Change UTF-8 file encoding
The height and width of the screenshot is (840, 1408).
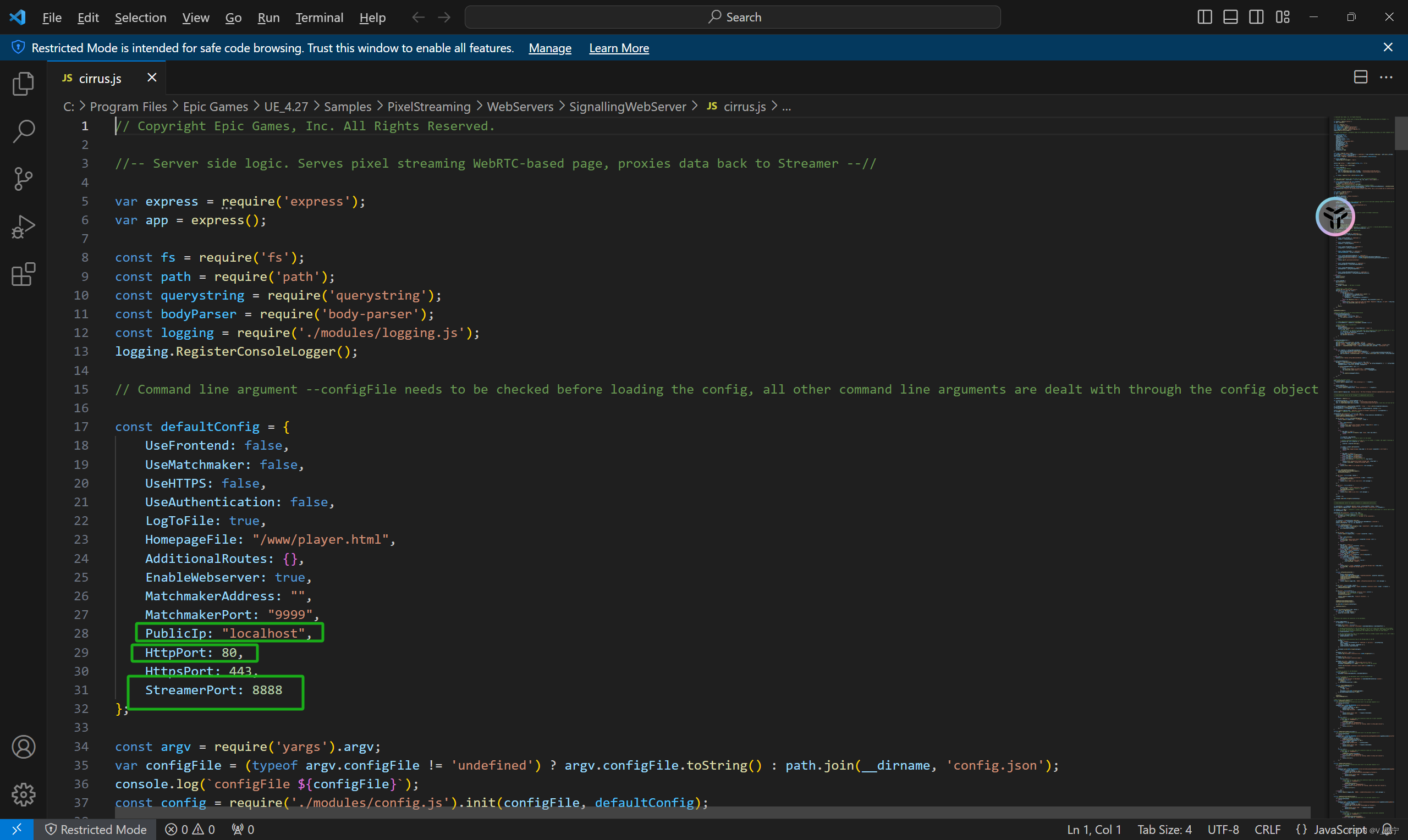(x=1223, y=829)
